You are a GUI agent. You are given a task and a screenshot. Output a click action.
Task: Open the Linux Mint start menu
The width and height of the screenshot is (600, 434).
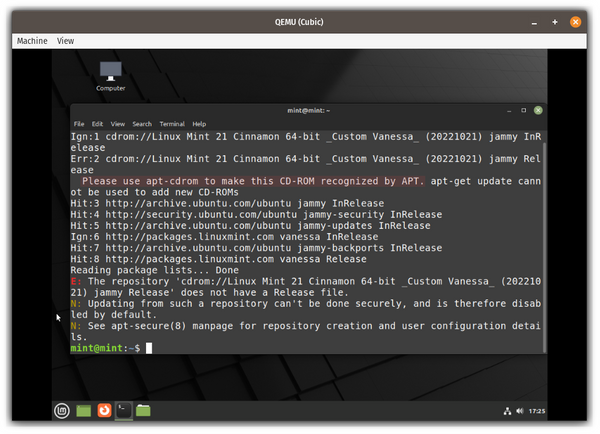coord(62,409)
